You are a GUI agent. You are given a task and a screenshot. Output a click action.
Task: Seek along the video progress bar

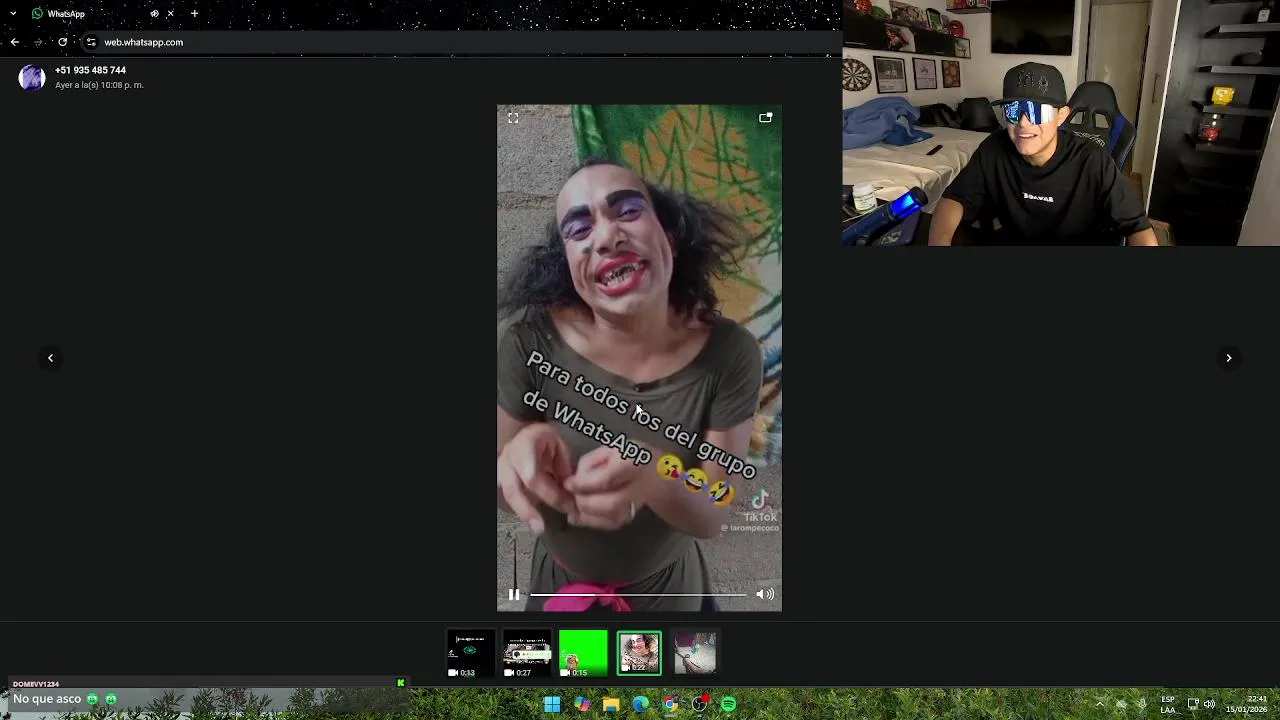point(637,594)
